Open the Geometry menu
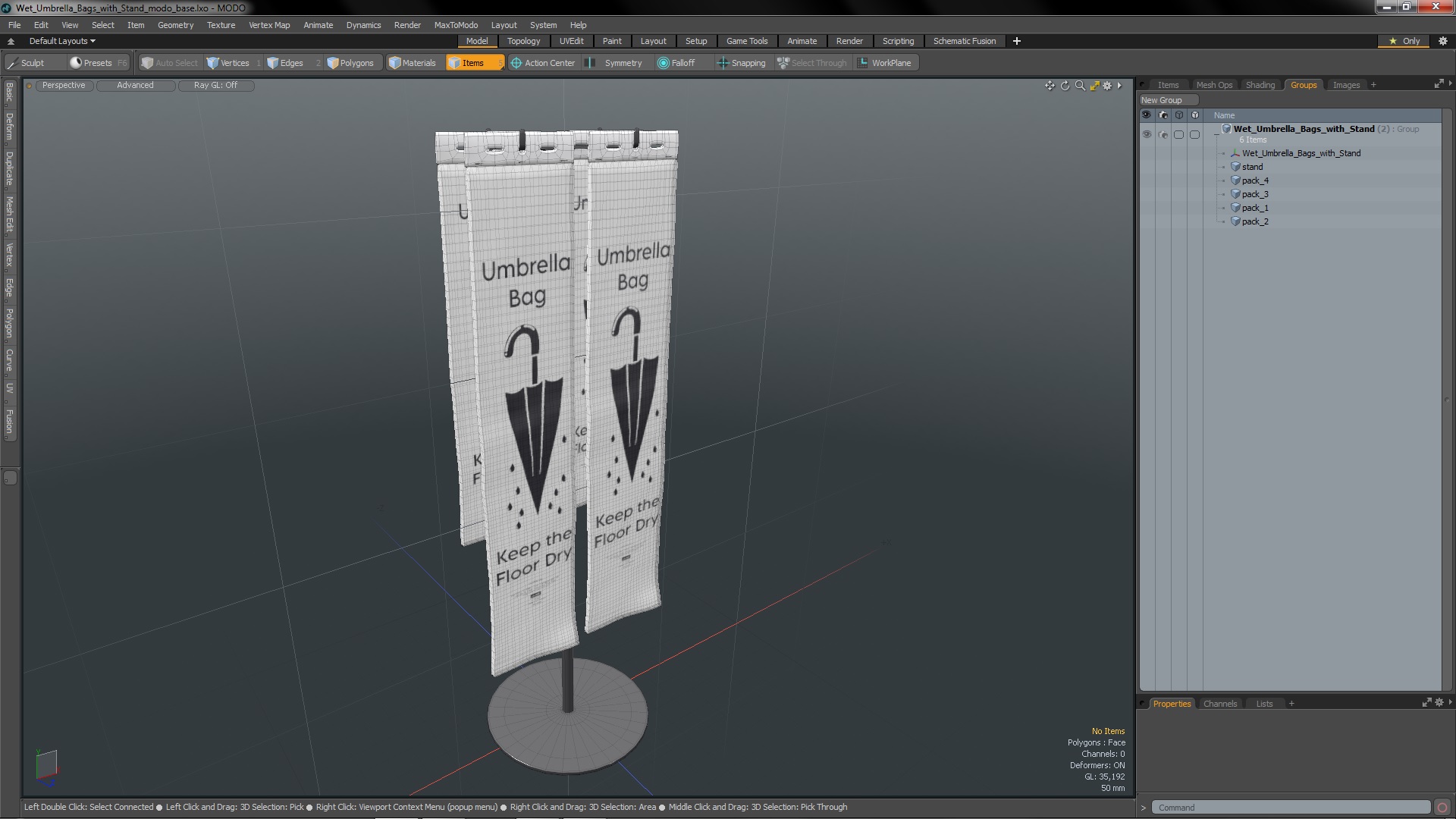This screenshot has height=819, width=1456. click(175, 25)
